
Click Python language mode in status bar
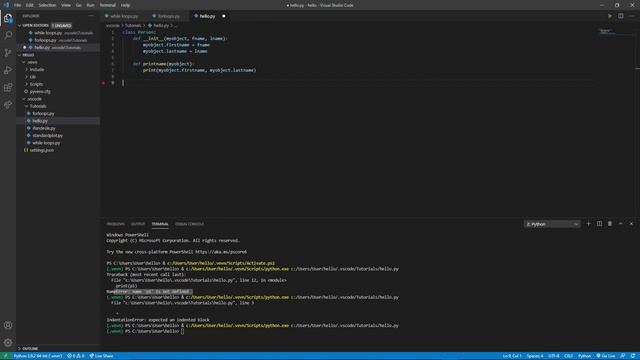click(584, 356)
